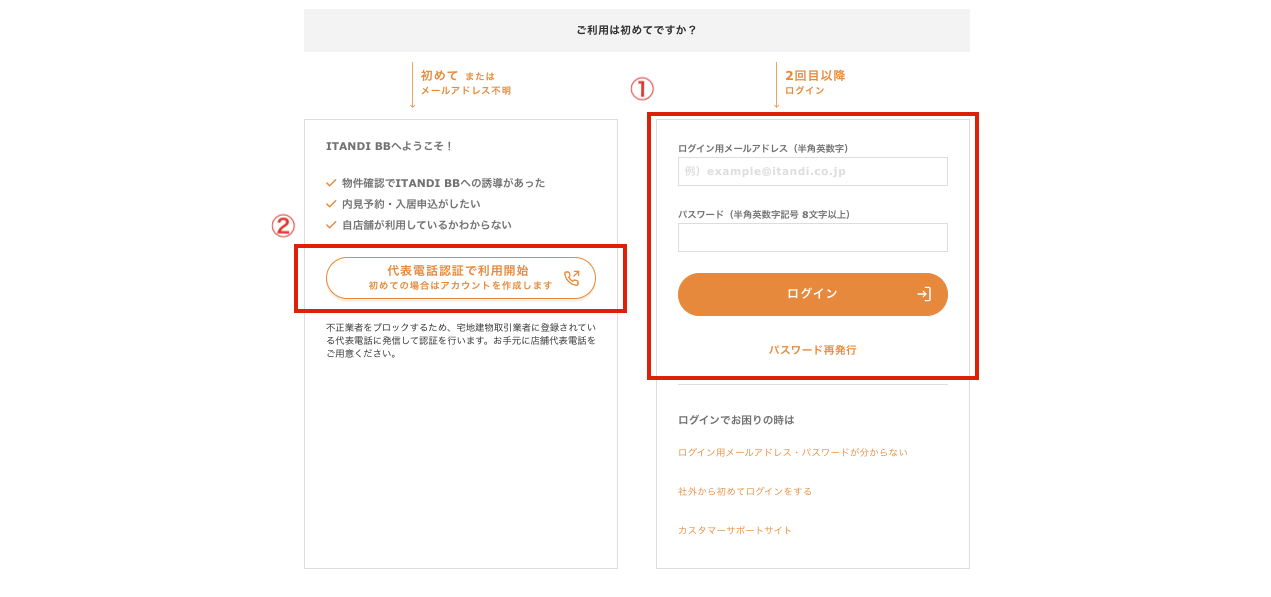
Task: Click the checkmark icon beside 内見予約・入居申込がしたい
Action: (331, 204)
